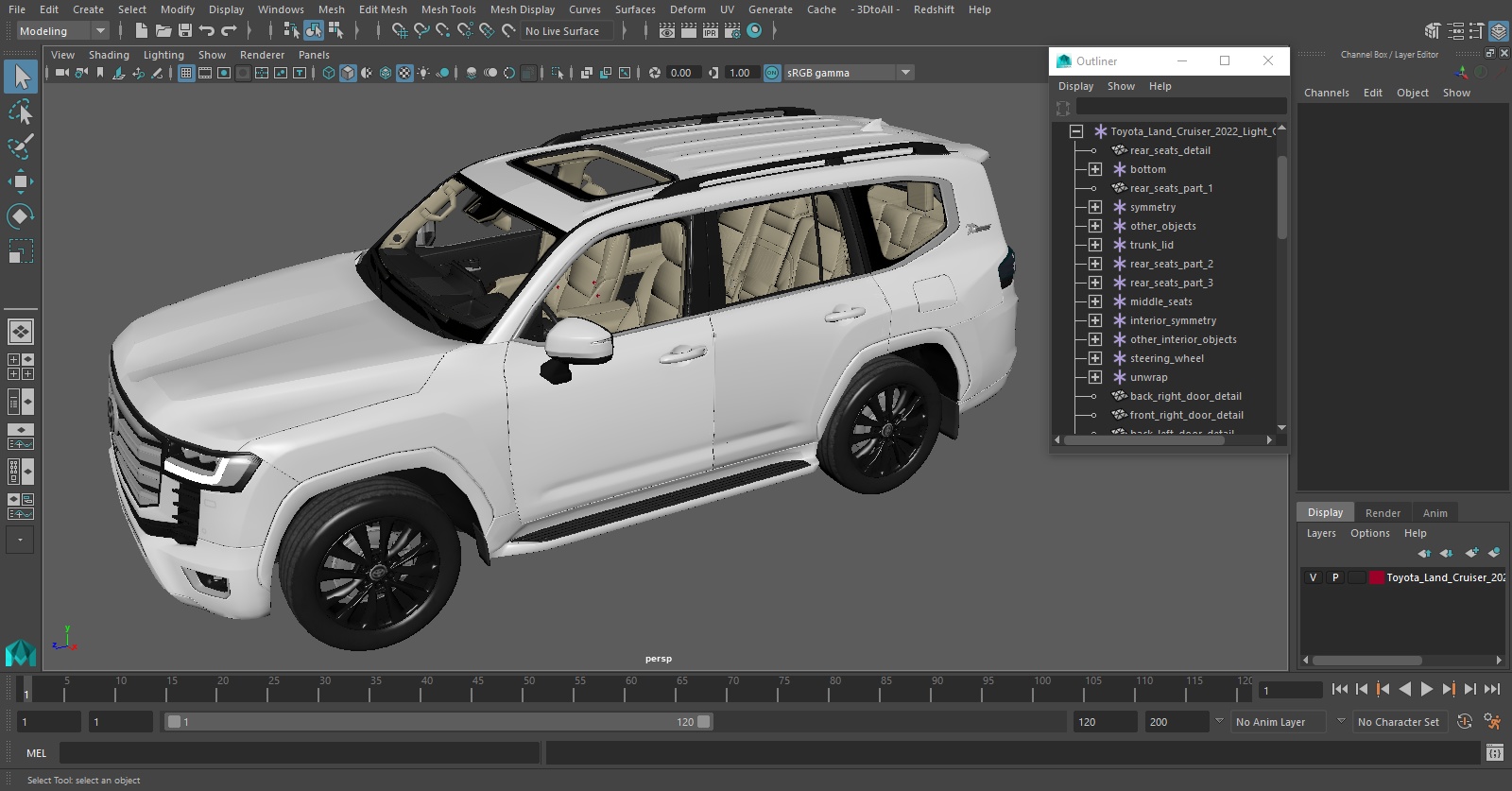This screenshot has width=1512, height=791.
Task: Click the New Scene icon
Action: (141, 31)
